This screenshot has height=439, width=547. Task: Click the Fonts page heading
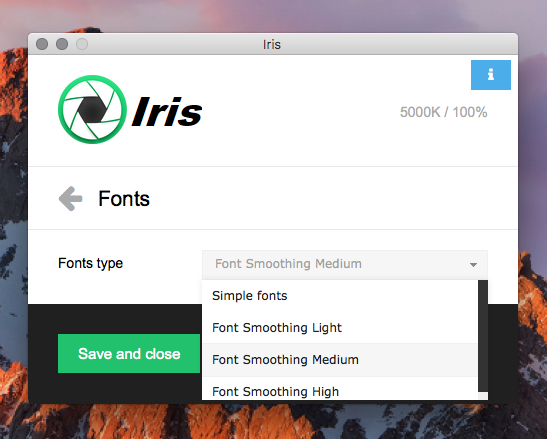point(124,199)
